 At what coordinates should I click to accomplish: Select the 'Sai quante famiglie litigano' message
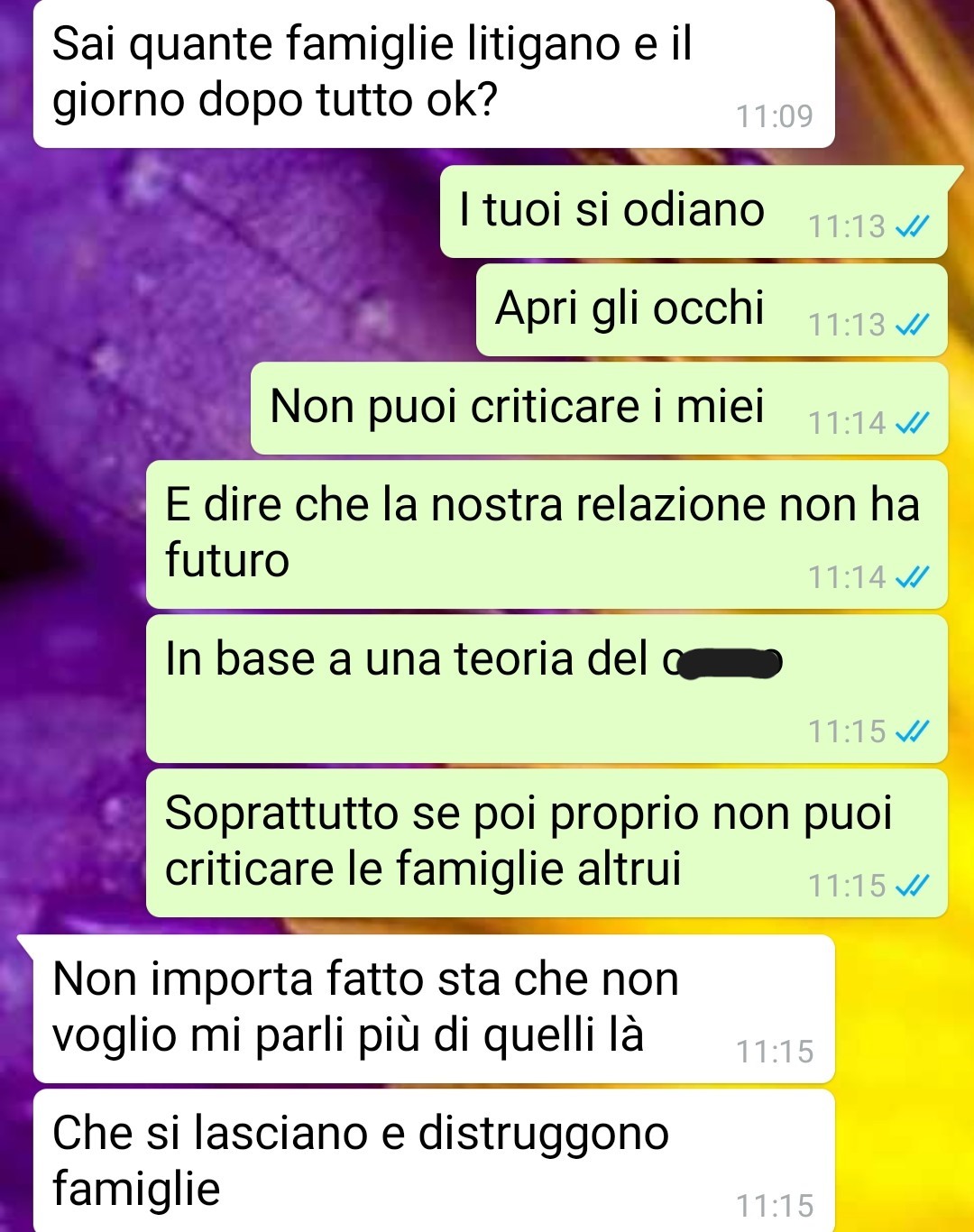[x=434, y=72]
